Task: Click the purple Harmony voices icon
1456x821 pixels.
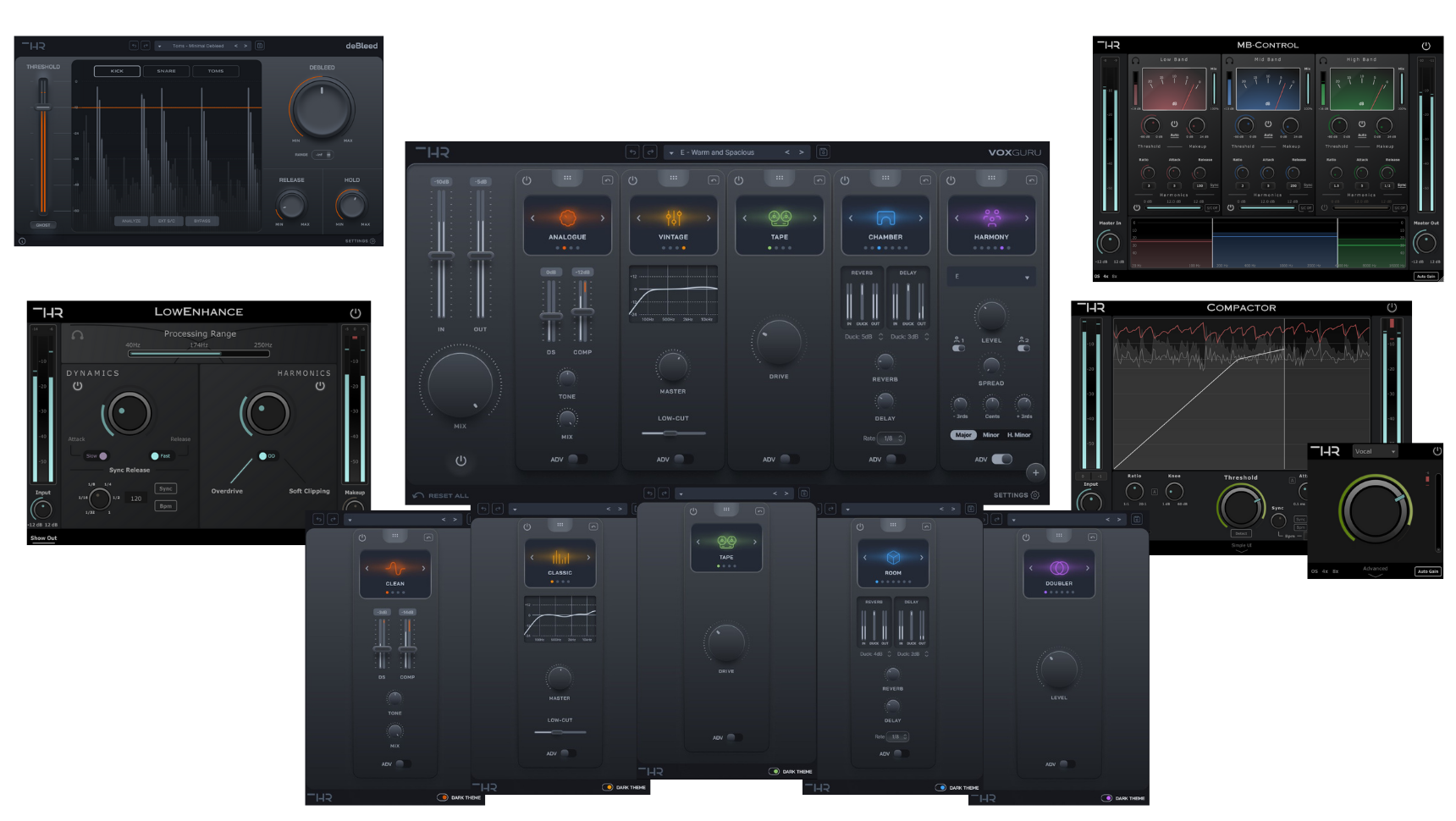Action: (991, 218)
